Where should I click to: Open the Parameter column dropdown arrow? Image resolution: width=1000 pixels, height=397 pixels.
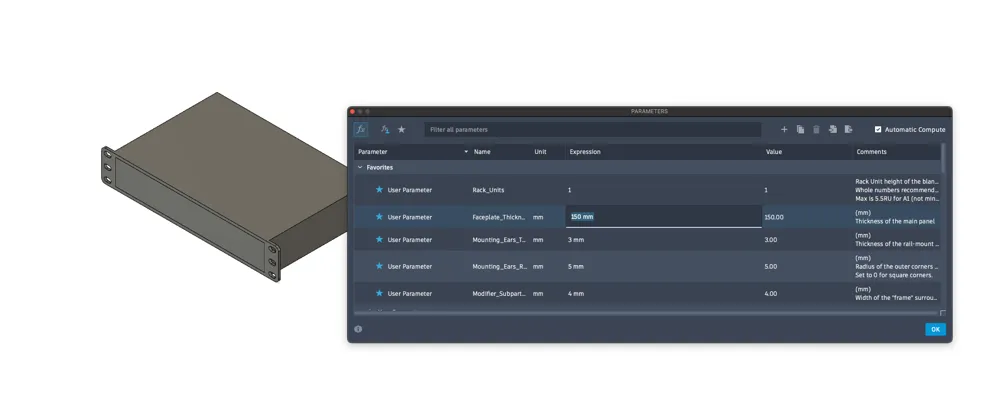[x=466, y=152]
